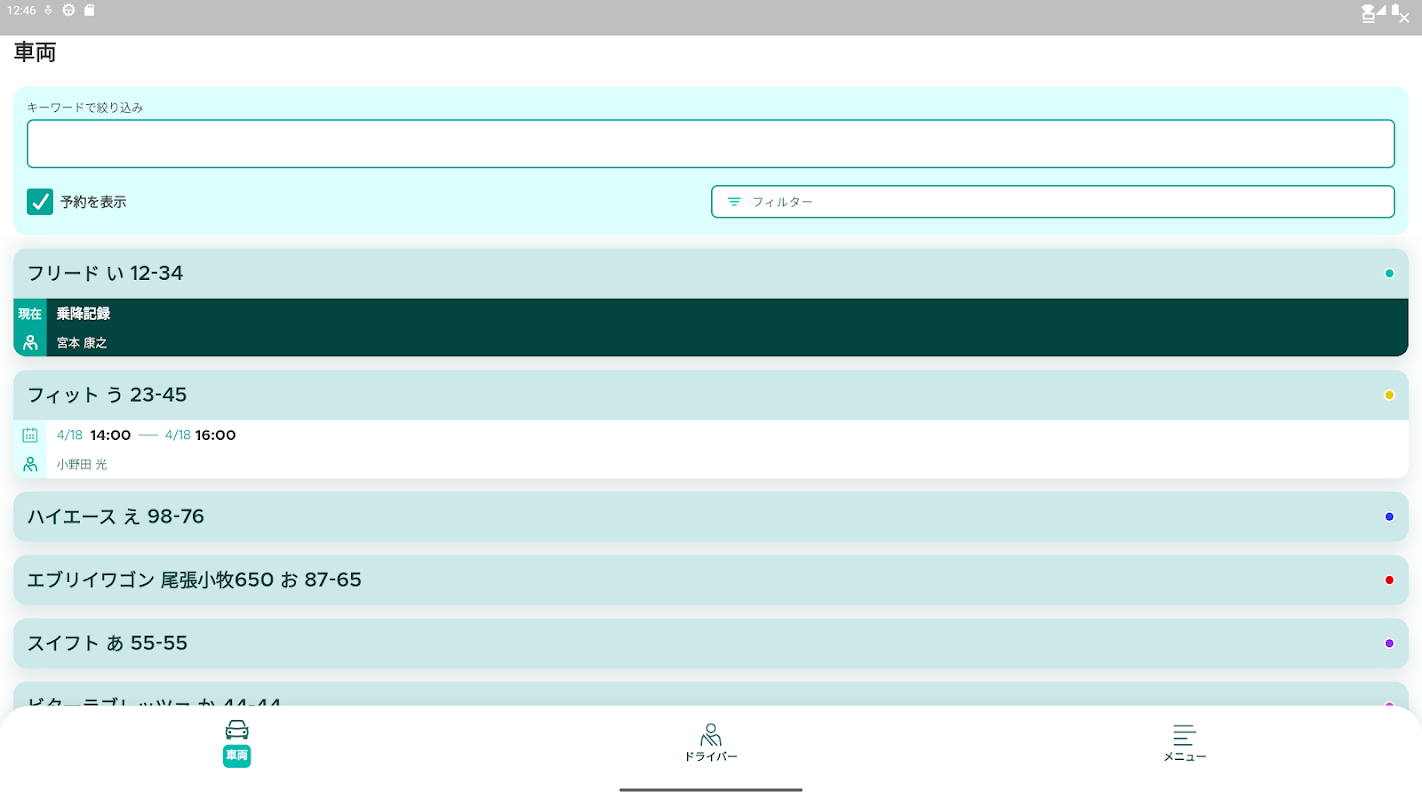Click the yellow dot on フィット row

(x=1389, y=395)
